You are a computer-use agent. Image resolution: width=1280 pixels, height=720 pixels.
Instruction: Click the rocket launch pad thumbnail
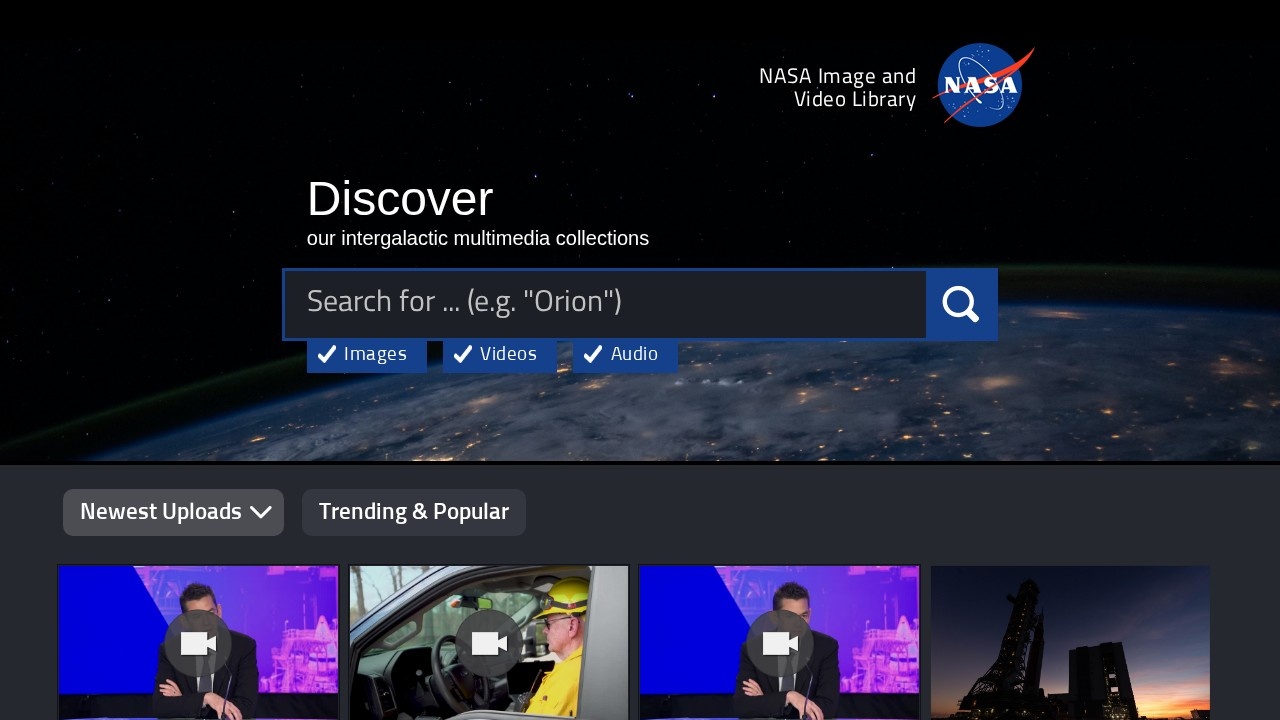pyautogui.click(x=1069, y=643)
